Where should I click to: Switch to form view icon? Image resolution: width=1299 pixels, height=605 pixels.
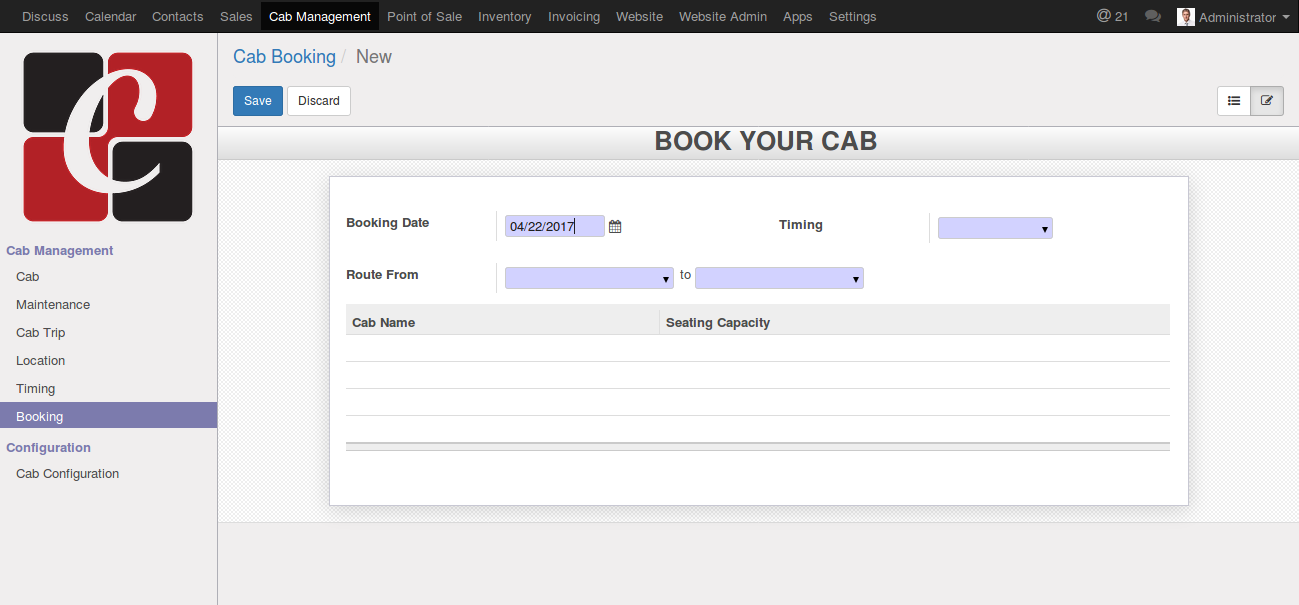(1267, 101)
